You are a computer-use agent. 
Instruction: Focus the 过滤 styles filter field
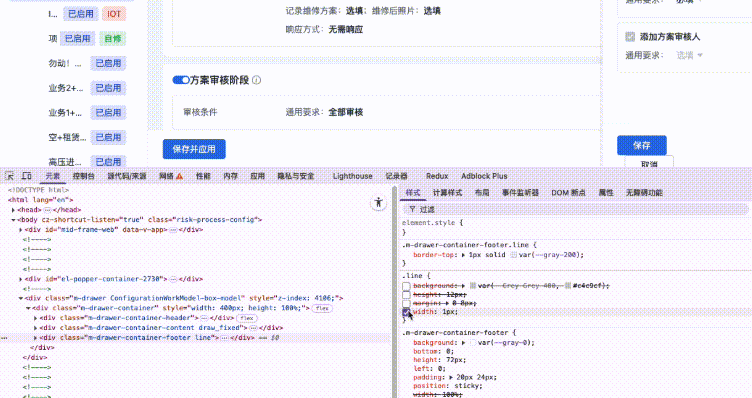pyautogui.click(x=576, y=210)
